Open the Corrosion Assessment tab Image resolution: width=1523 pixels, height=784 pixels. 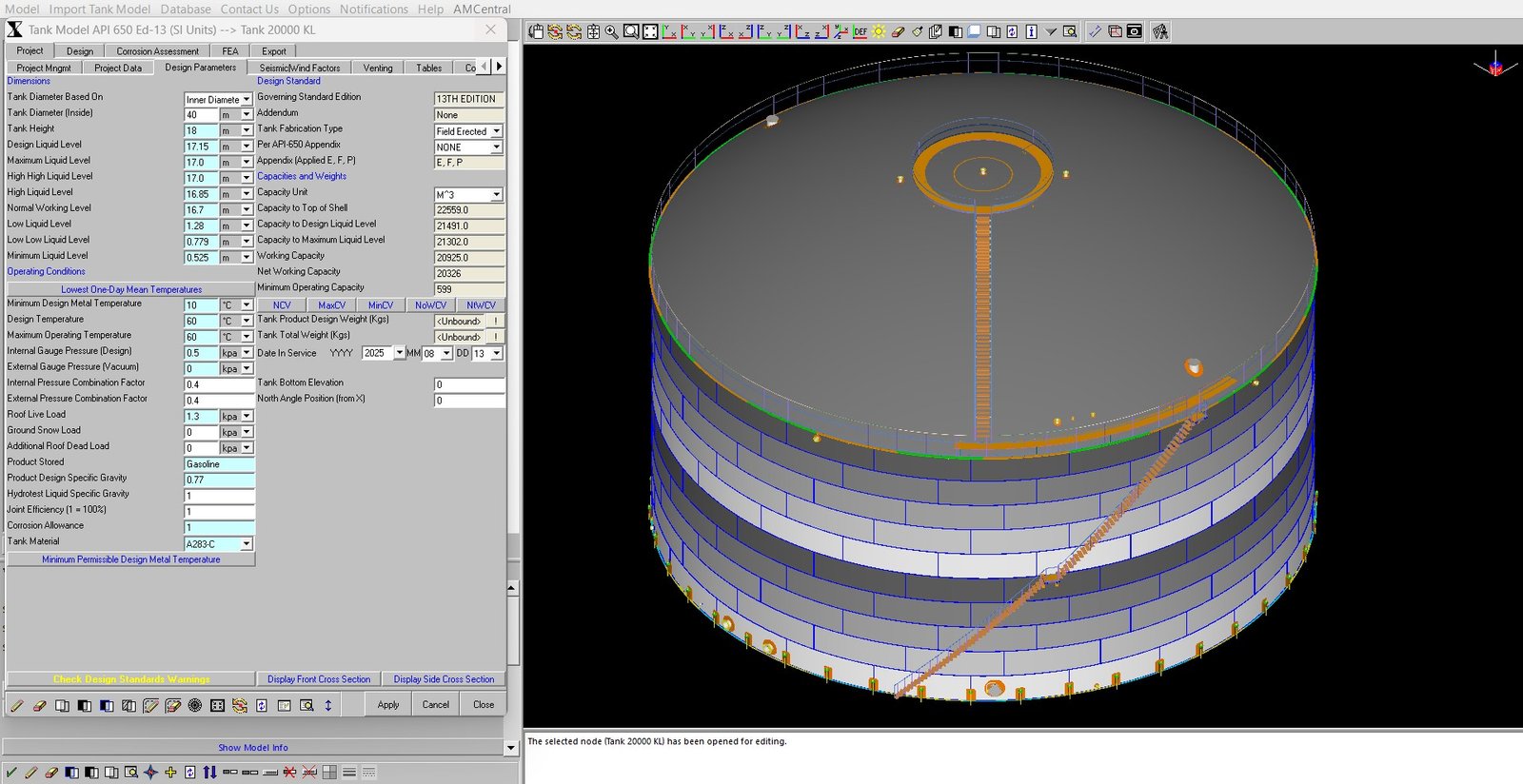point(157,51)
